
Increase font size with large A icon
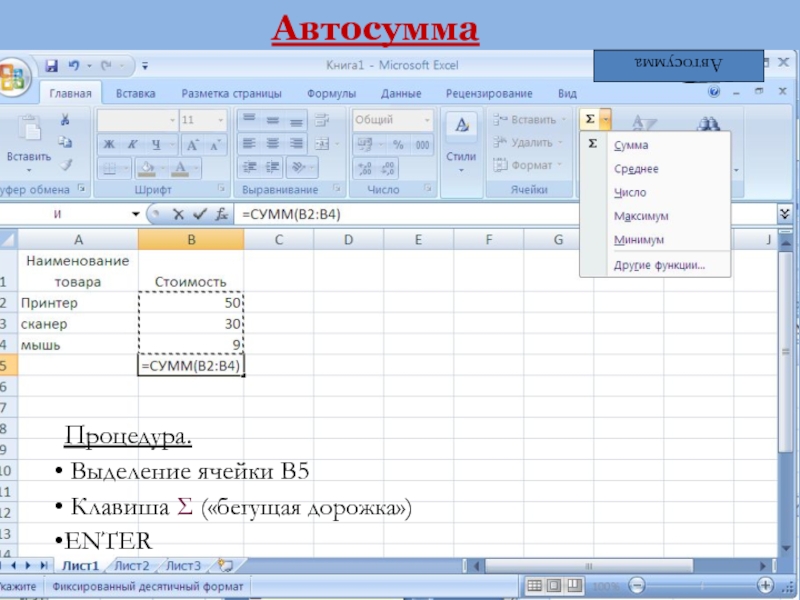192,145
